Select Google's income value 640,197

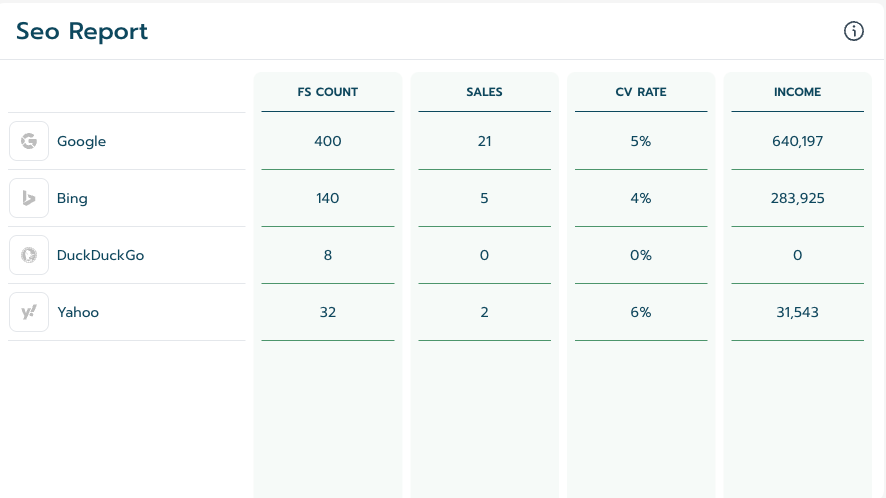pyautogui.click(x=797, y=141)
